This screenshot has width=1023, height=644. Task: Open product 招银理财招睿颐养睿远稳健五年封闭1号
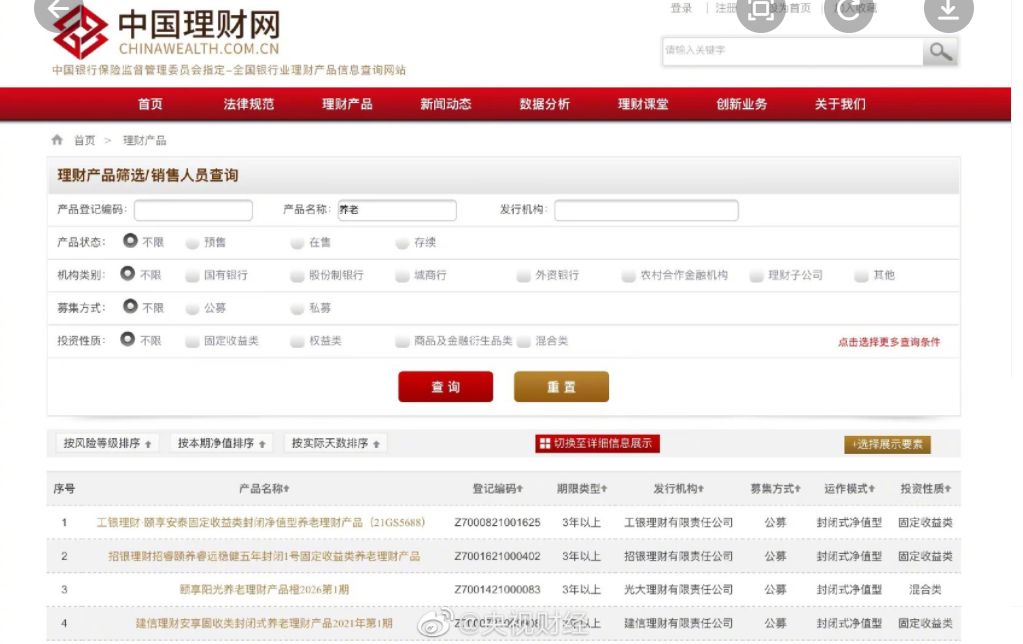point(264,557)
